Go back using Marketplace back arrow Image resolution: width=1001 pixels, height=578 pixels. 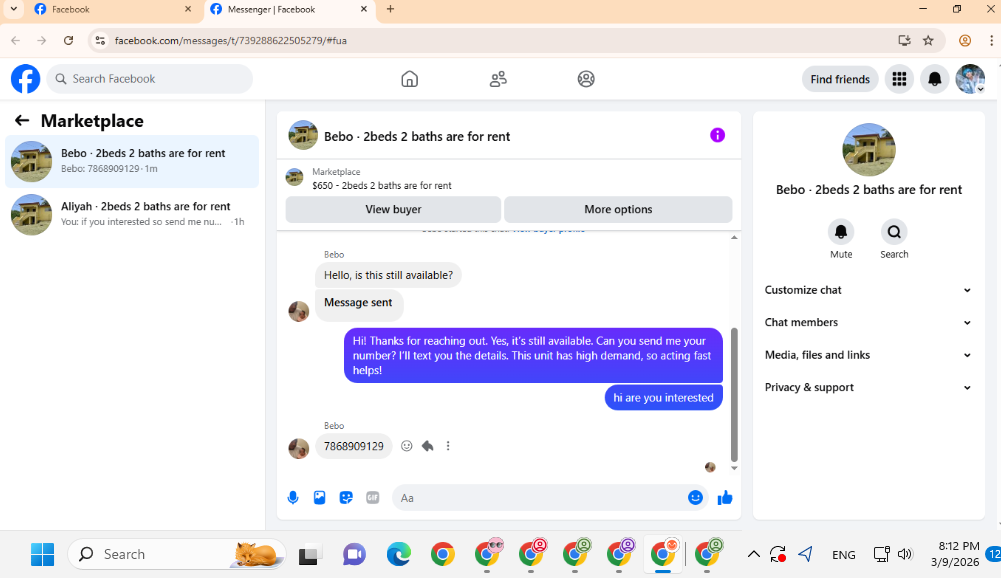(22, 121)
